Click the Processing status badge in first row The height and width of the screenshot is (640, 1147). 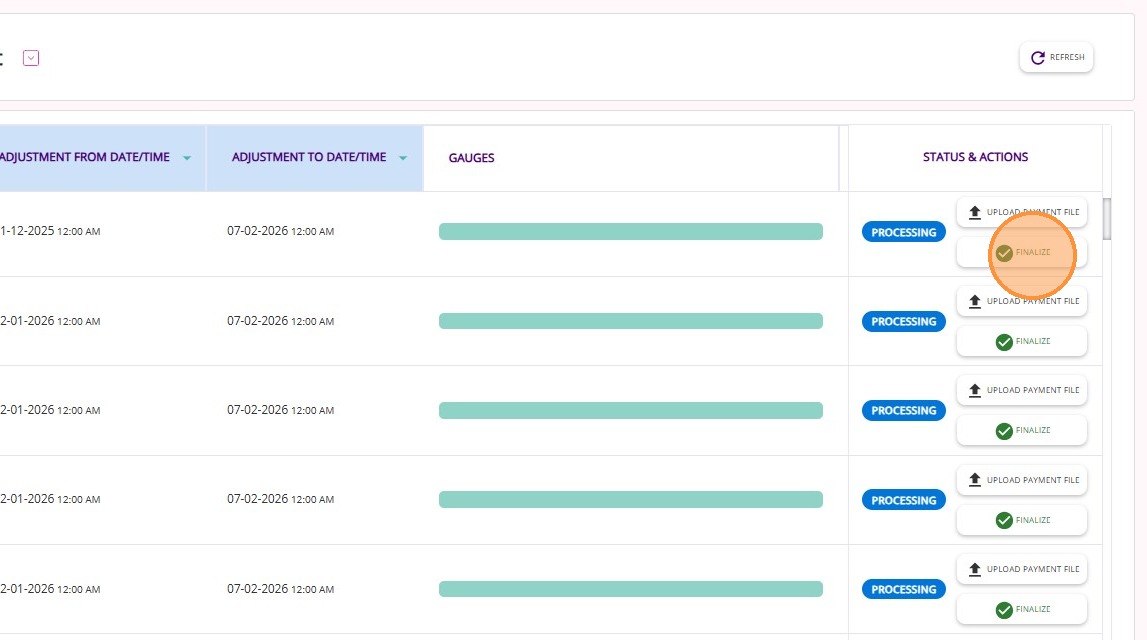(903, 233)
